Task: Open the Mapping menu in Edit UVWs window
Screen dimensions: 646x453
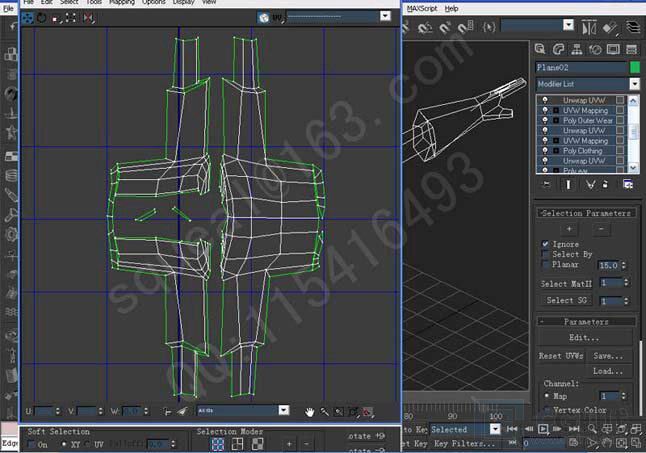Action: tap(122, 2)
